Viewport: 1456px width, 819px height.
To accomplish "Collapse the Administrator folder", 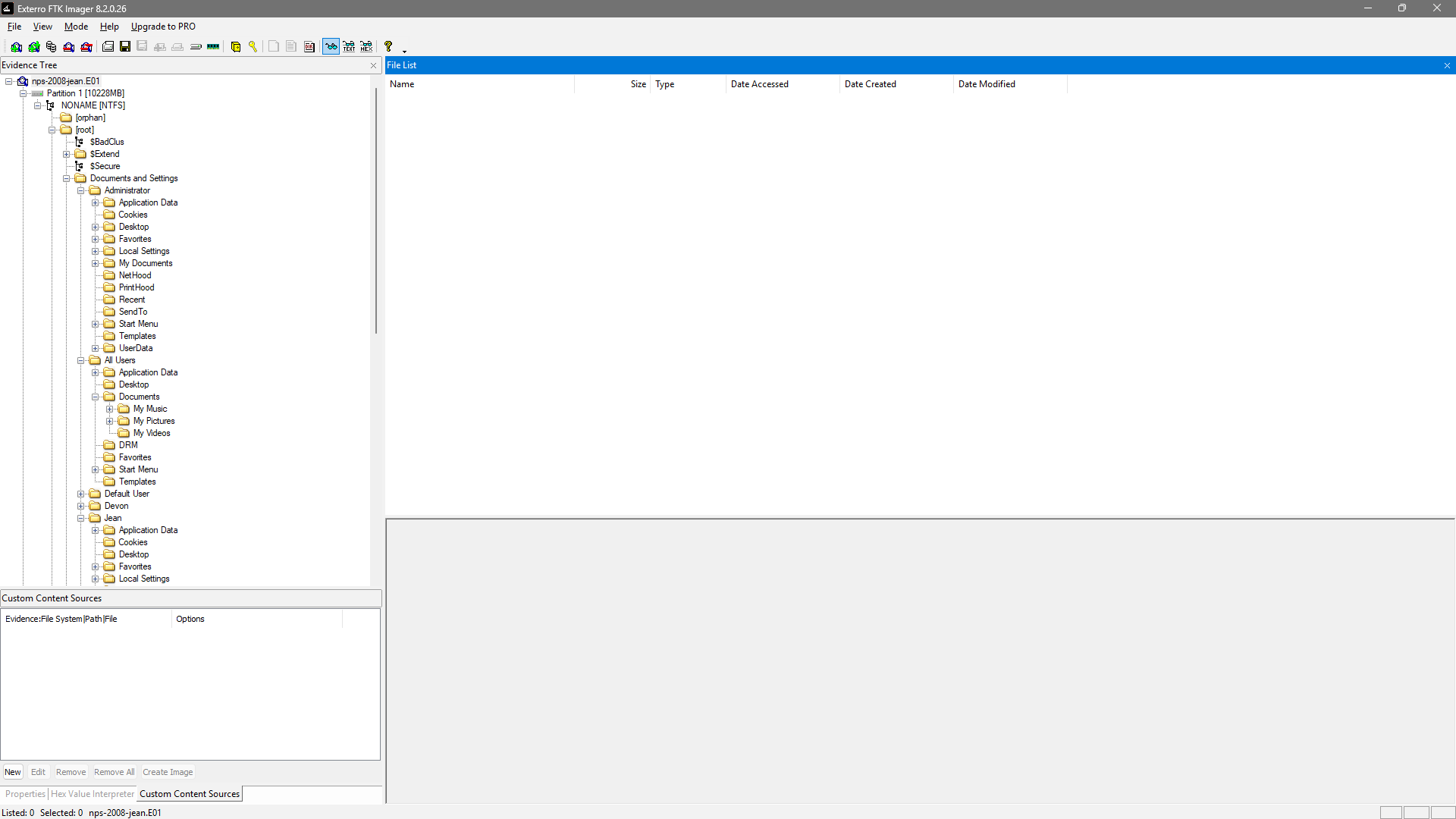I will click(80, 190).
